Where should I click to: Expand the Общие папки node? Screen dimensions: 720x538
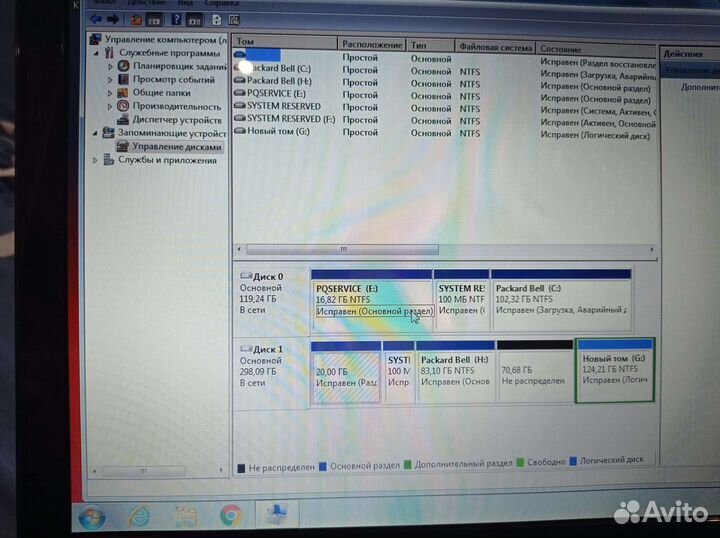110,93
